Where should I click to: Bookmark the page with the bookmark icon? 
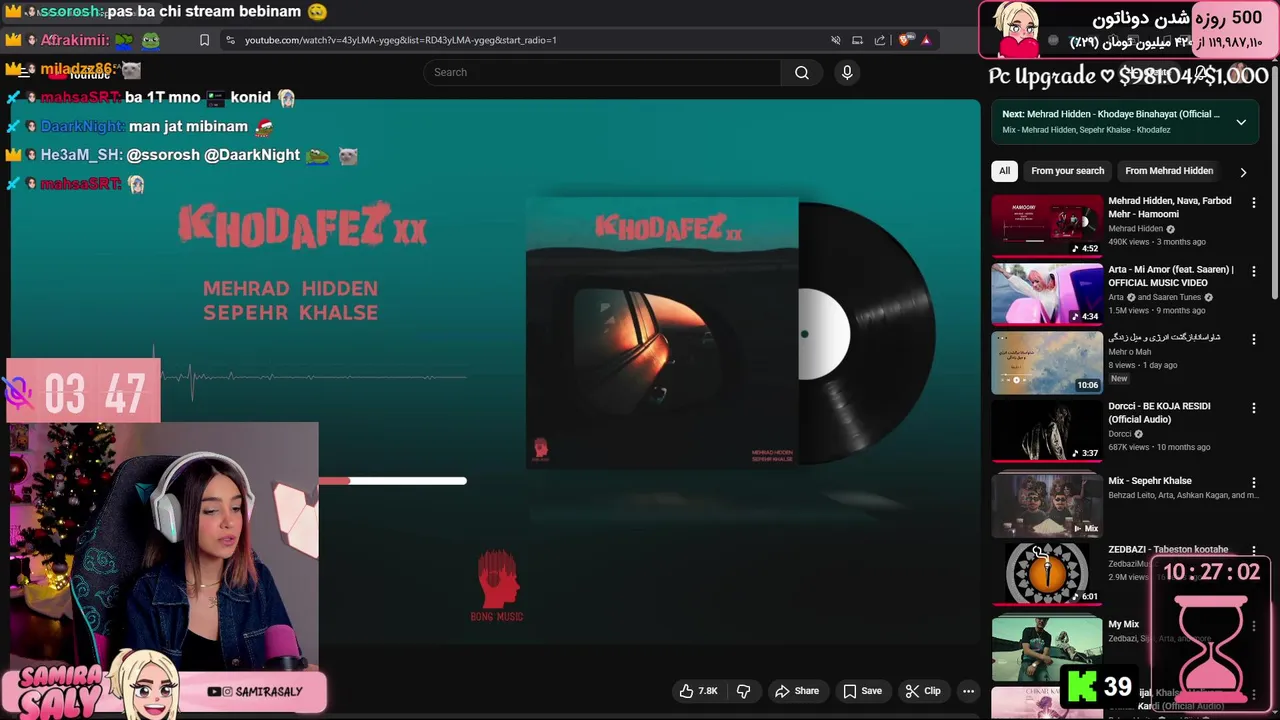click(x=204, y=40)
